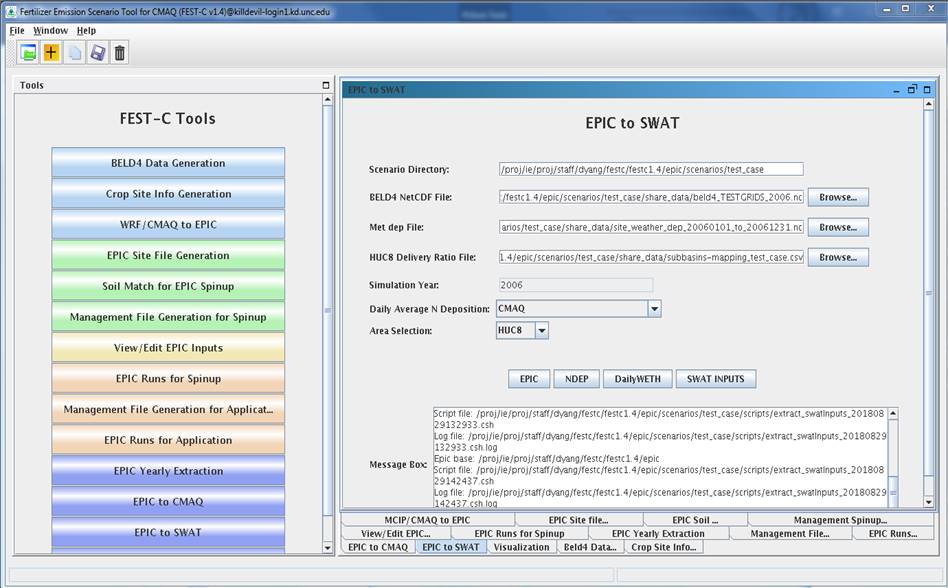
Task: Click into the Scenario Directory field
Action: 651,169
